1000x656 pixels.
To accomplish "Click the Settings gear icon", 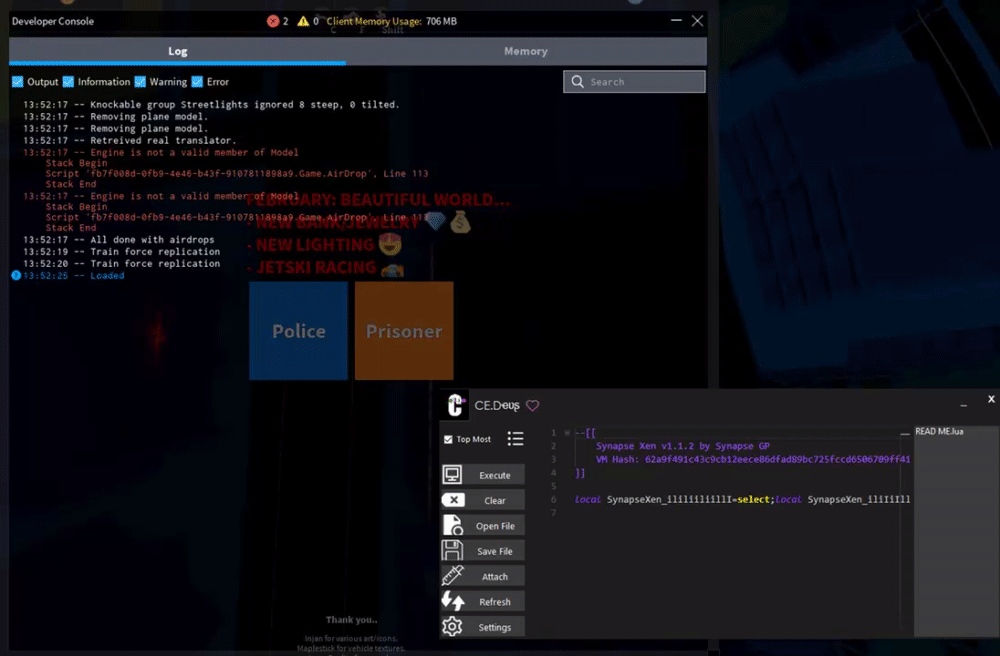I will tap(452, 627).
